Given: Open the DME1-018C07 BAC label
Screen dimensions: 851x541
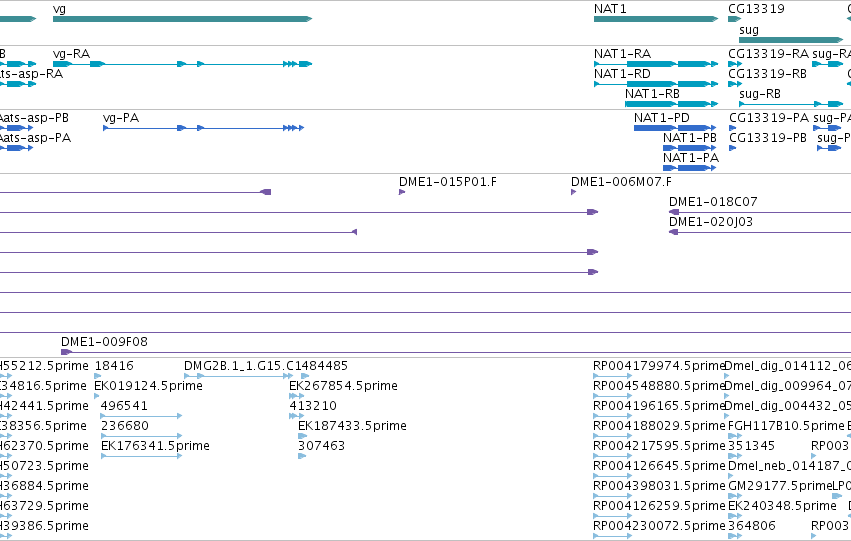Looking at the screenshot, I should [713, 202].
